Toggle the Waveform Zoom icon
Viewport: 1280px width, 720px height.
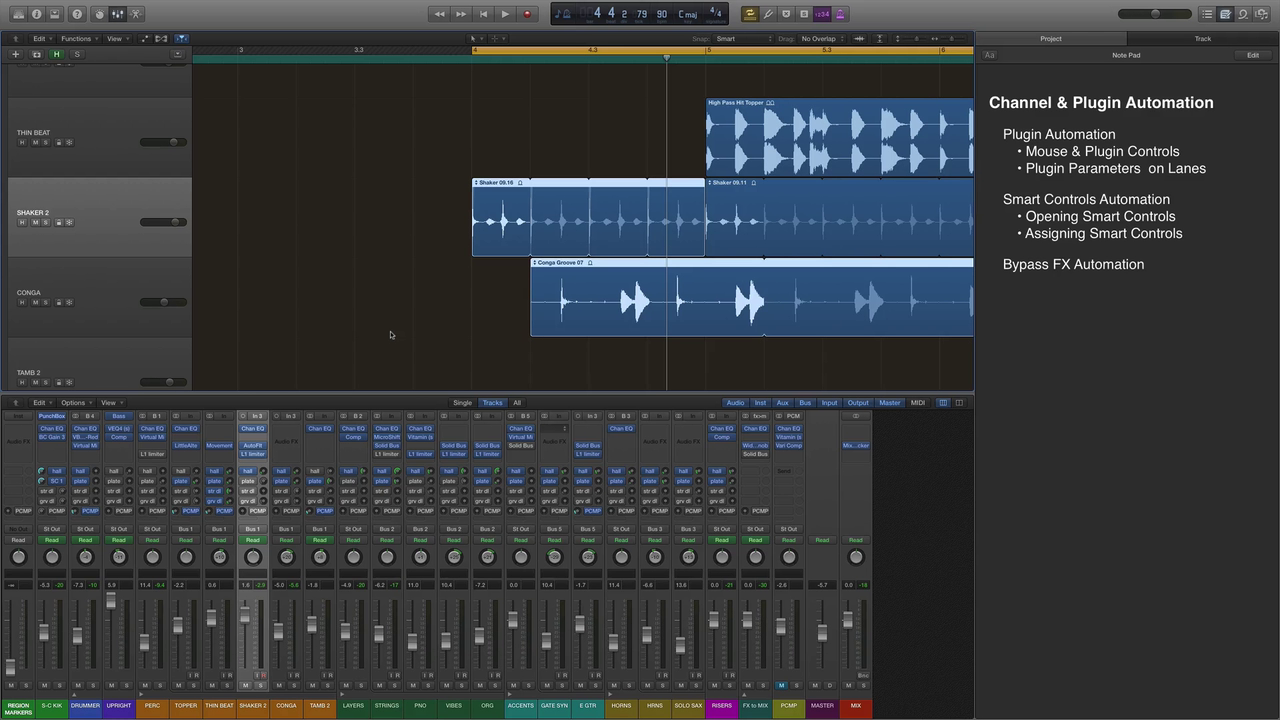859,39
